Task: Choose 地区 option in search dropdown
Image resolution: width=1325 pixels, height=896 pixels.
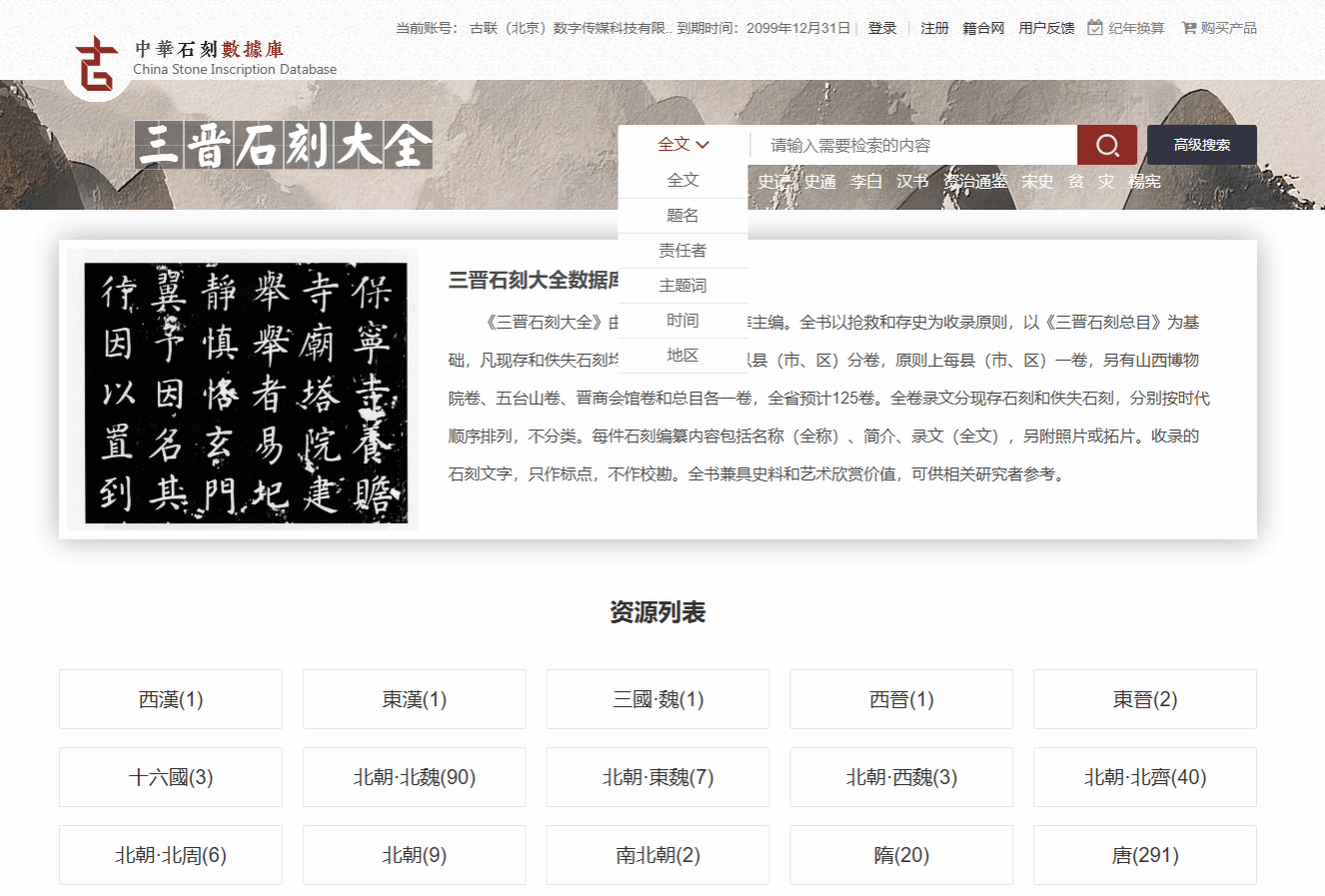Action: coord(682,356)
